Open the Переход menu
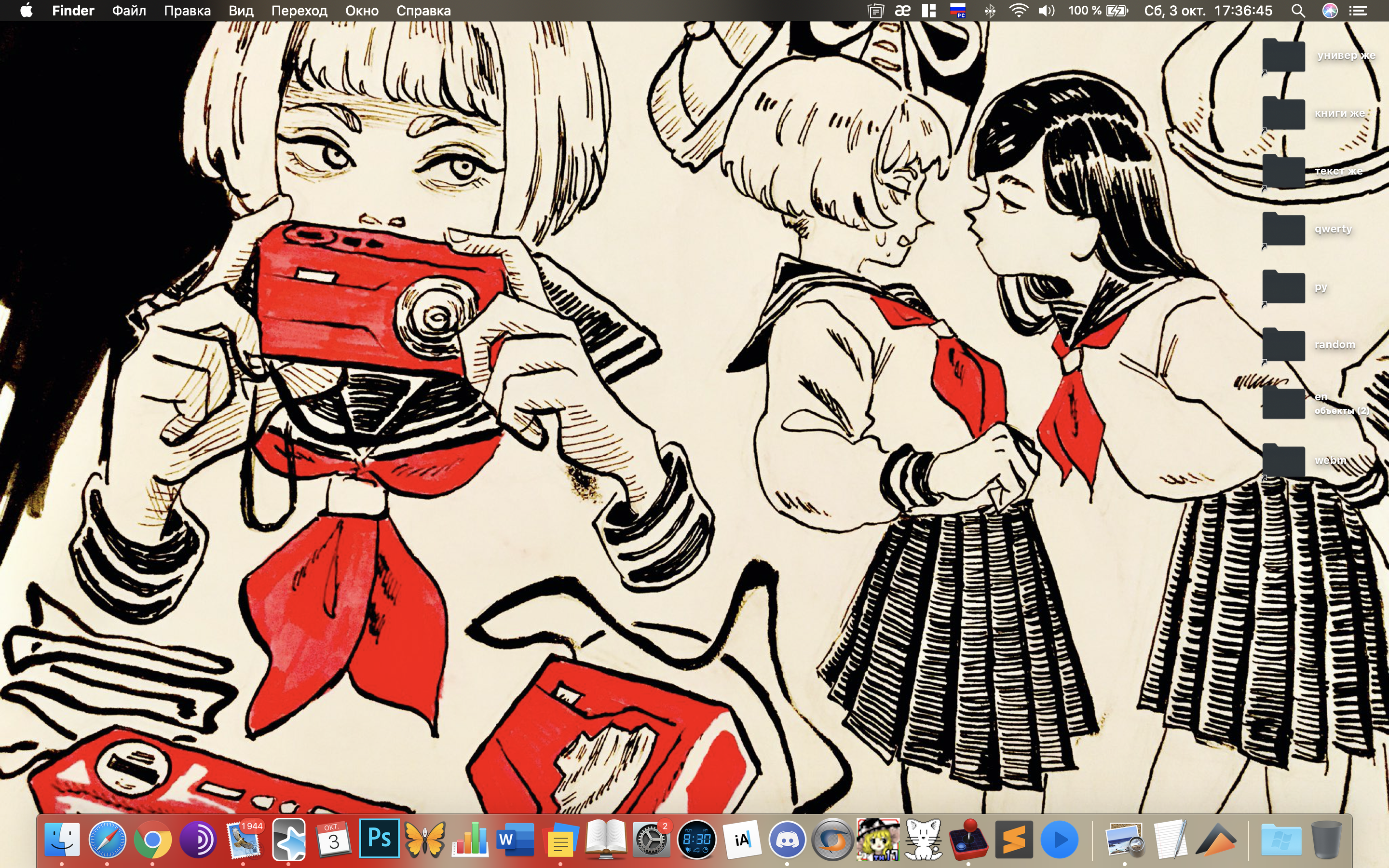 pos(299,11)
